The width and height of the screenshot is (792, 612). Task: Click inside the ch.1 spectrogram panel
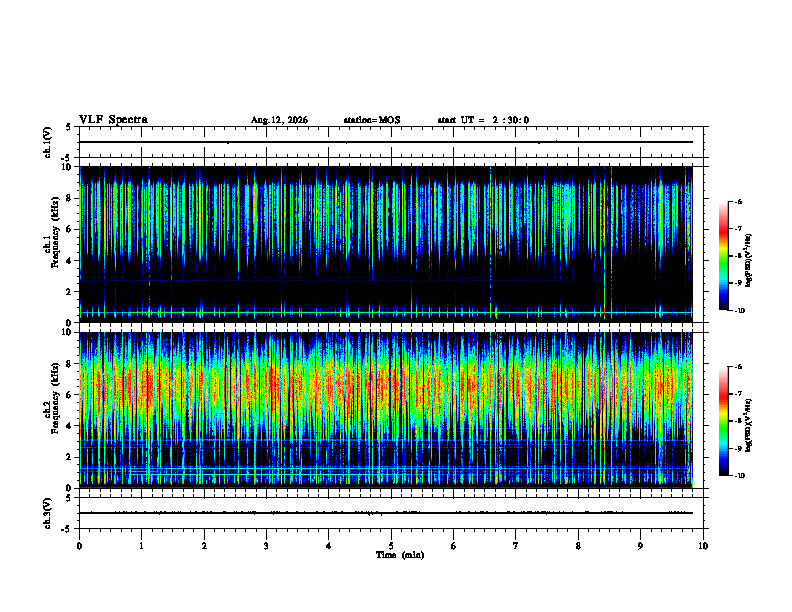(386, 244)
